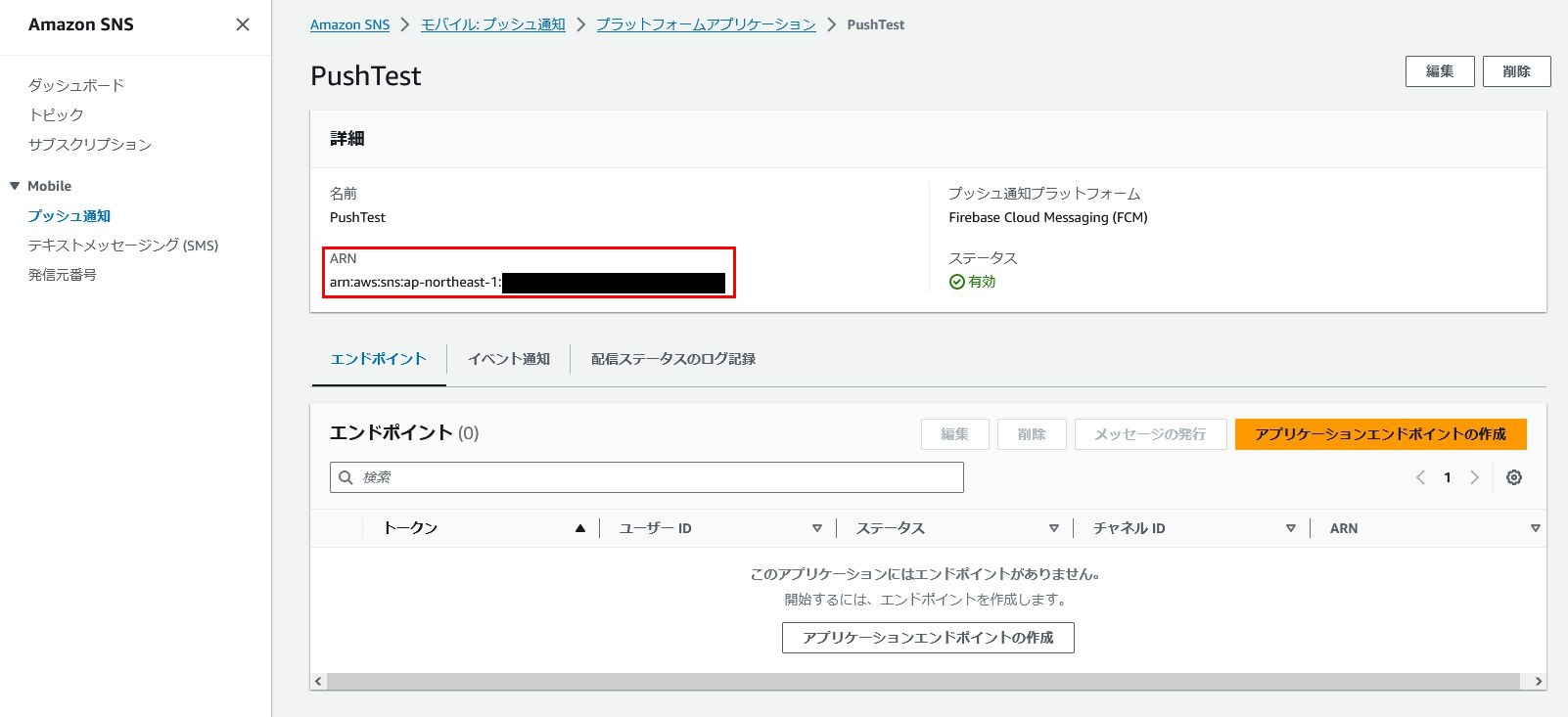Click the Amazon SNS breadcrumb link

point(349,24)
